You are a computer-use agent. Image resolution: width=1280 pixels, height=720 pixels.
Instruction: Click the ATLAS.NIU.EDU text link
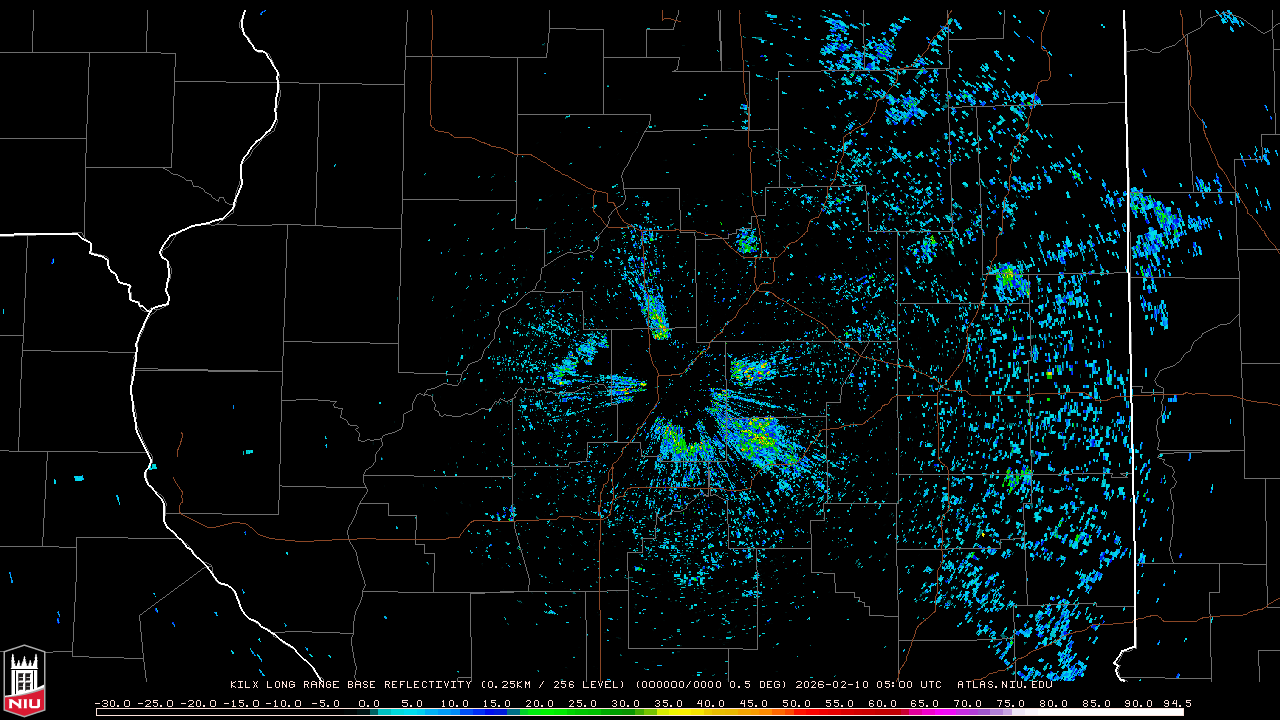[1004, 685]
